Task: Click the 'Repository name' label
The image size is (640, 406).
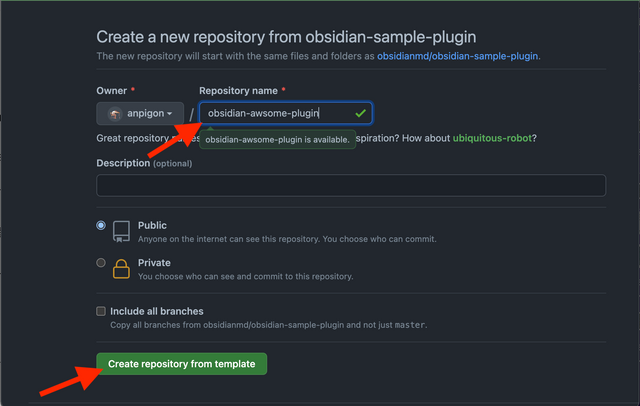Action: [x=238, y=91]
